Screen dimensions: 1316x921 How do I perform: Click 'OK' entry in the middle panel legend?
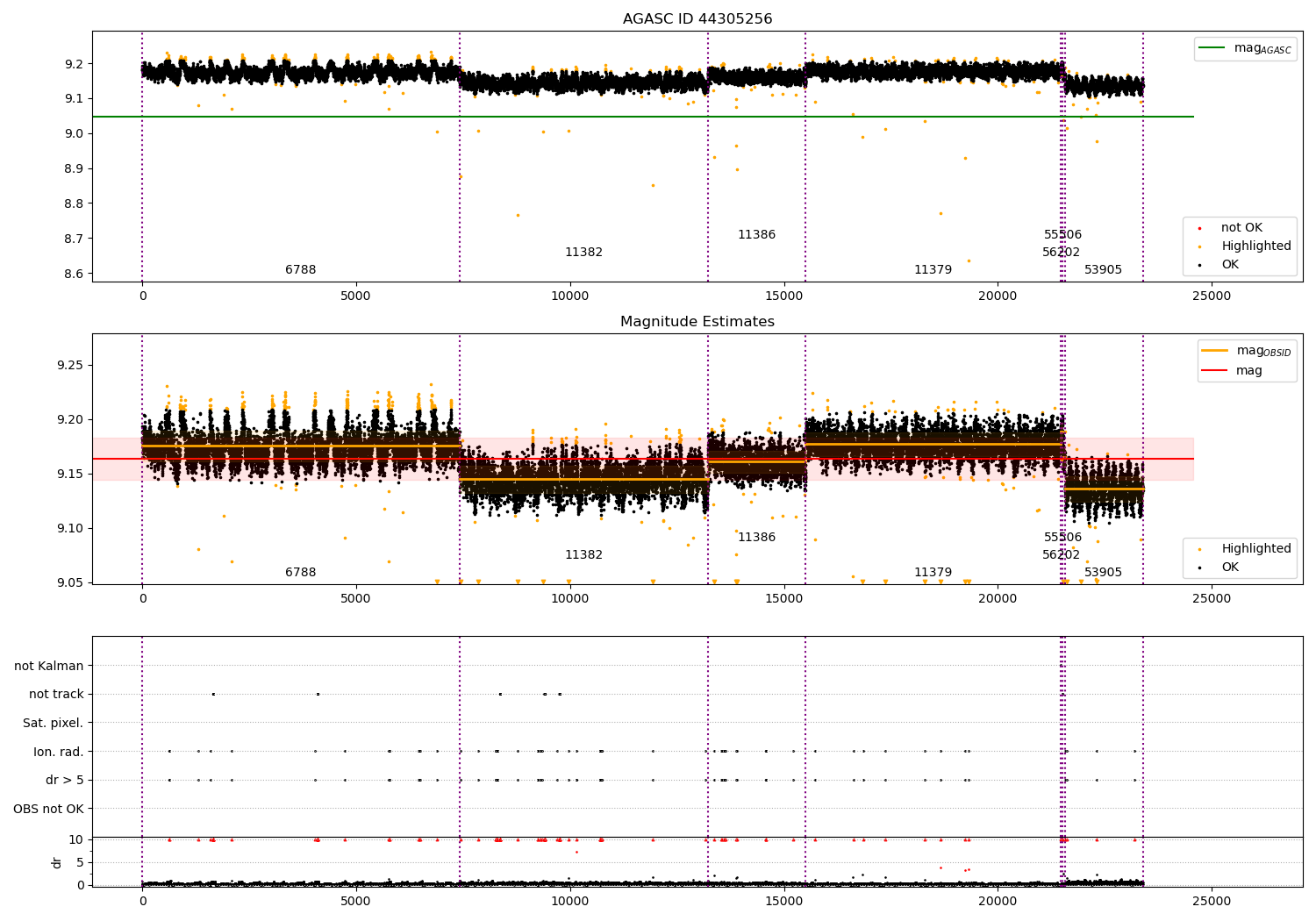coord(1230,568)
